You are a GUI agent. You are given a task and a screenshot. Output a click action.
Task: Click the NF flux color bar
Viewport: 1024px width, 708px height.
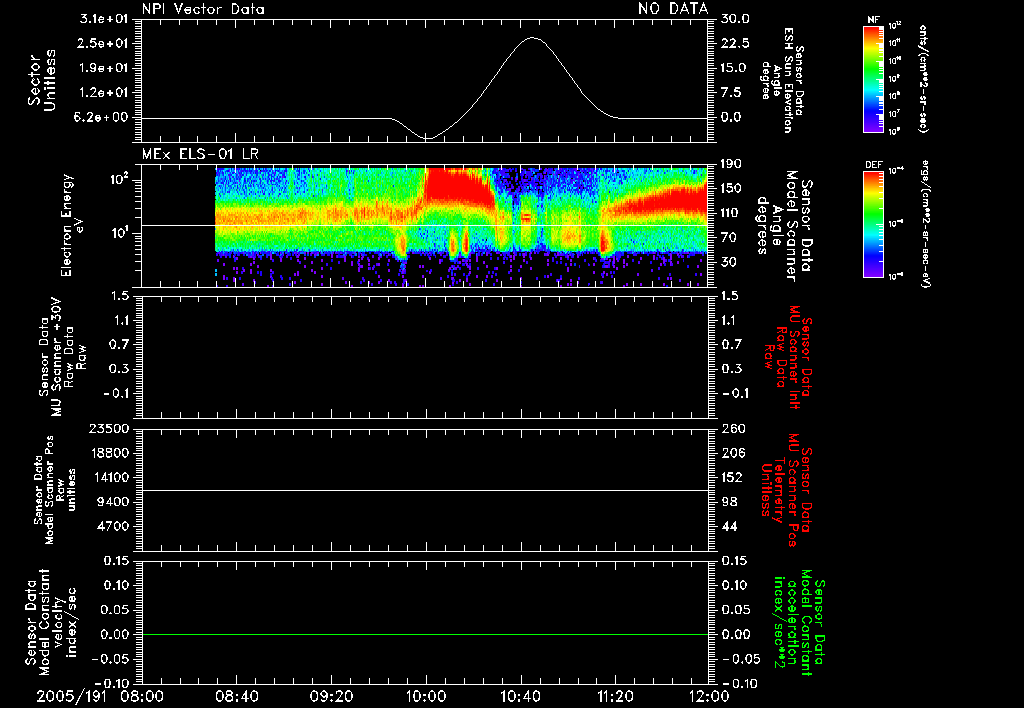(x=874, y=78)
